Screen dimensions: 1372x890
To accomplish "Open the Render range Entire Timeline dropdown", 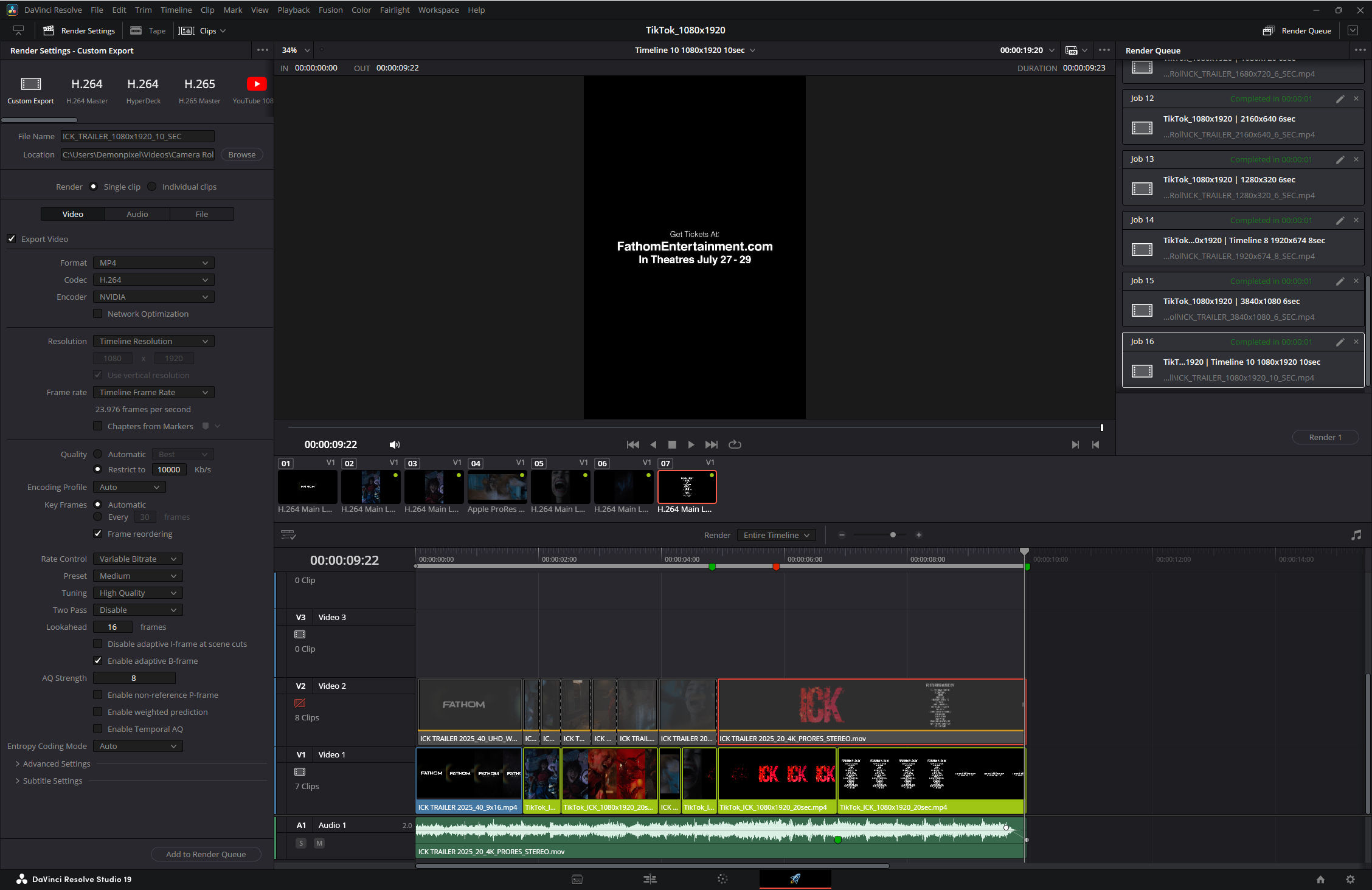I will [777, 535].
